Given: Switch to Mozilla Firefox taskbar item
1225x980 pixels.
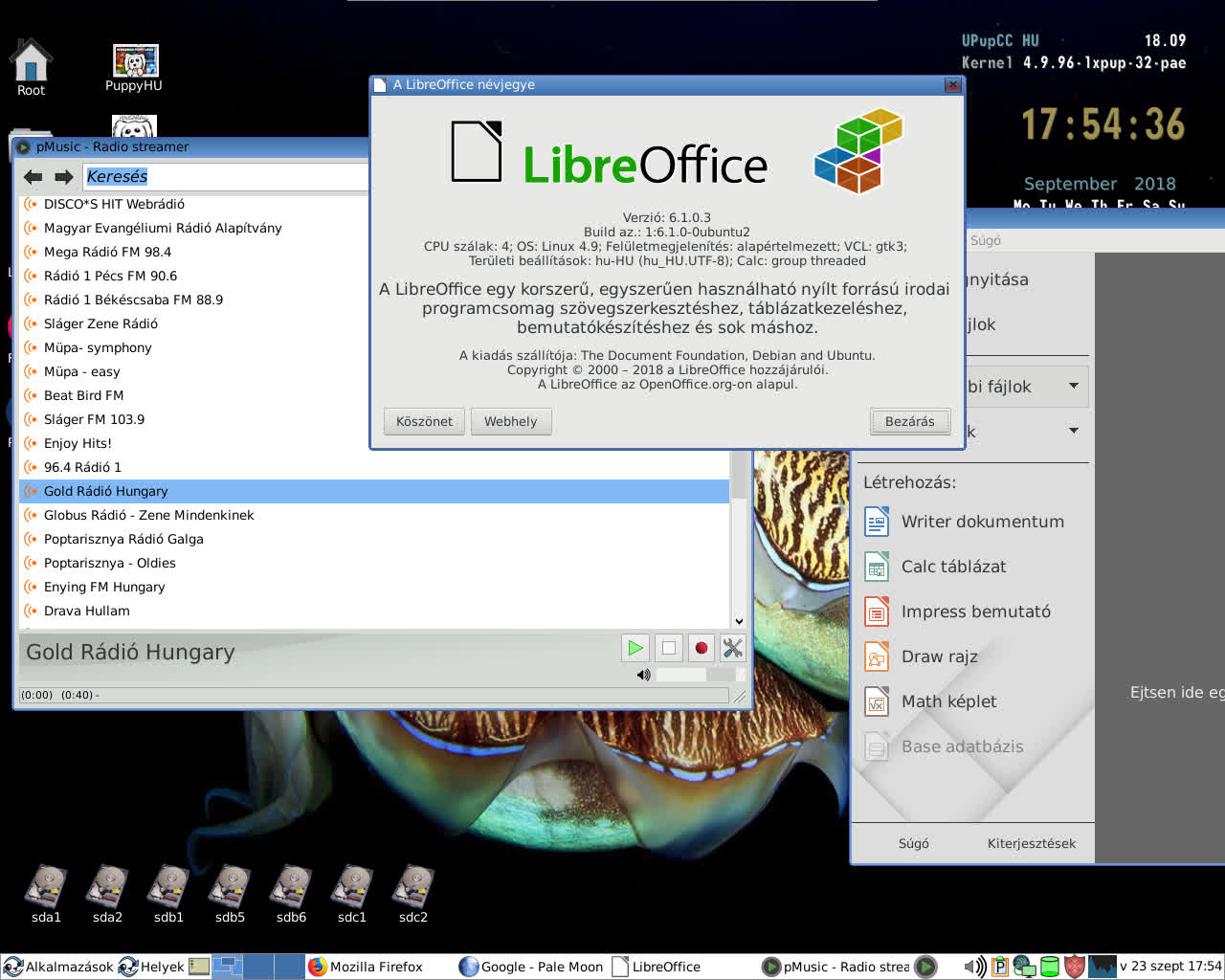Looking at the screenshot, I should coord(379,967).
